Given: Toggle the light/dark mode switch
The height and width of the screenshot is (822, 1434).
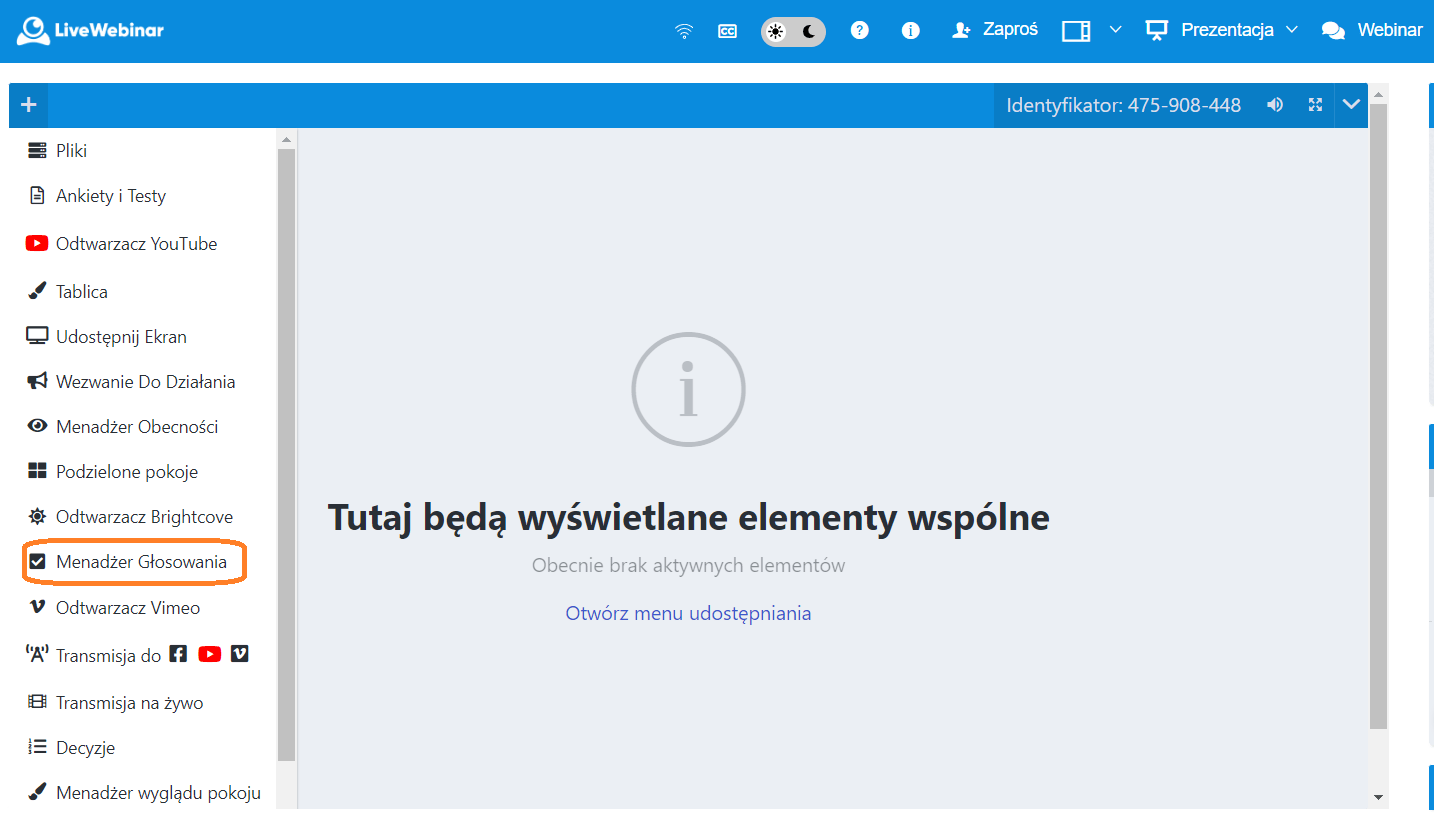Looking at the screenshot, I should click(x=793, y=31).
